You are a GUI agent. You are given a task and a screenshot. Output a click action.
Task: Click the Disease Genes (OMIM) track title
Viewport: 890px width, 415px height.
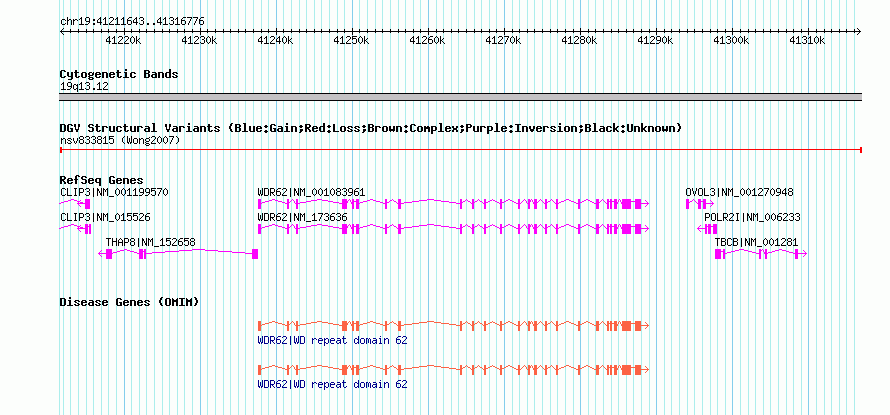129,302
